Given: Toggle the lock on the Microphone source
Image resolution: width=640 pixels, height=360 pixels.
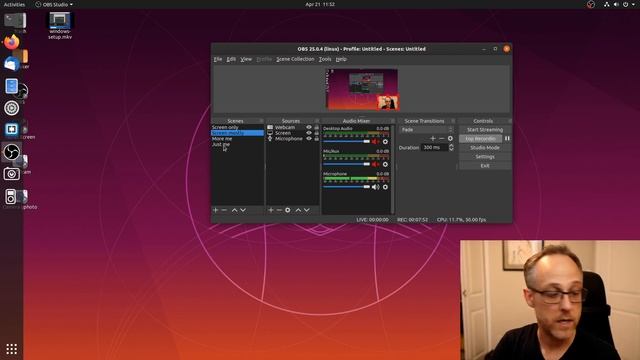Looking at the screenshot, I should tap(316, 139).
